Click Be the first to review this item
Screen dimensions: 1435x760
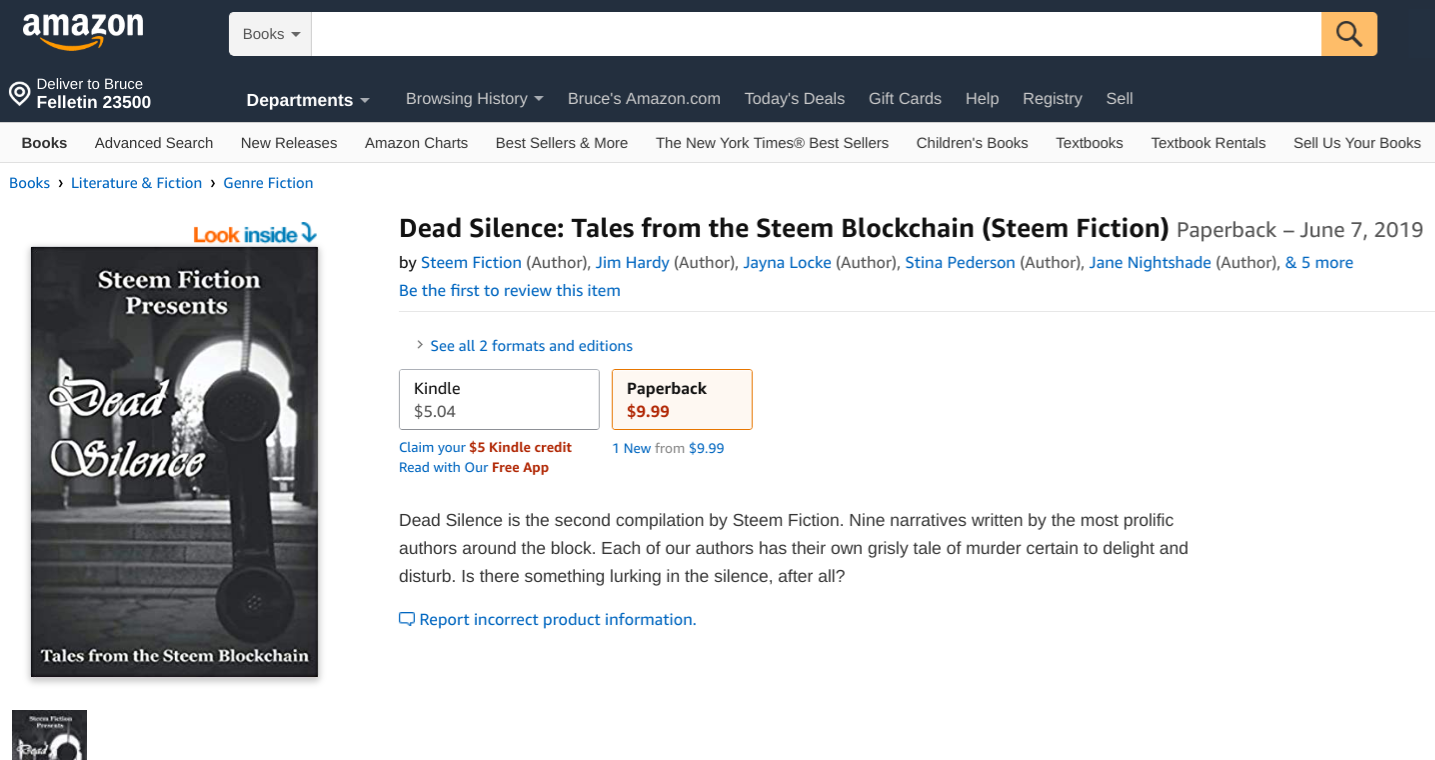(x=509, y=290)
